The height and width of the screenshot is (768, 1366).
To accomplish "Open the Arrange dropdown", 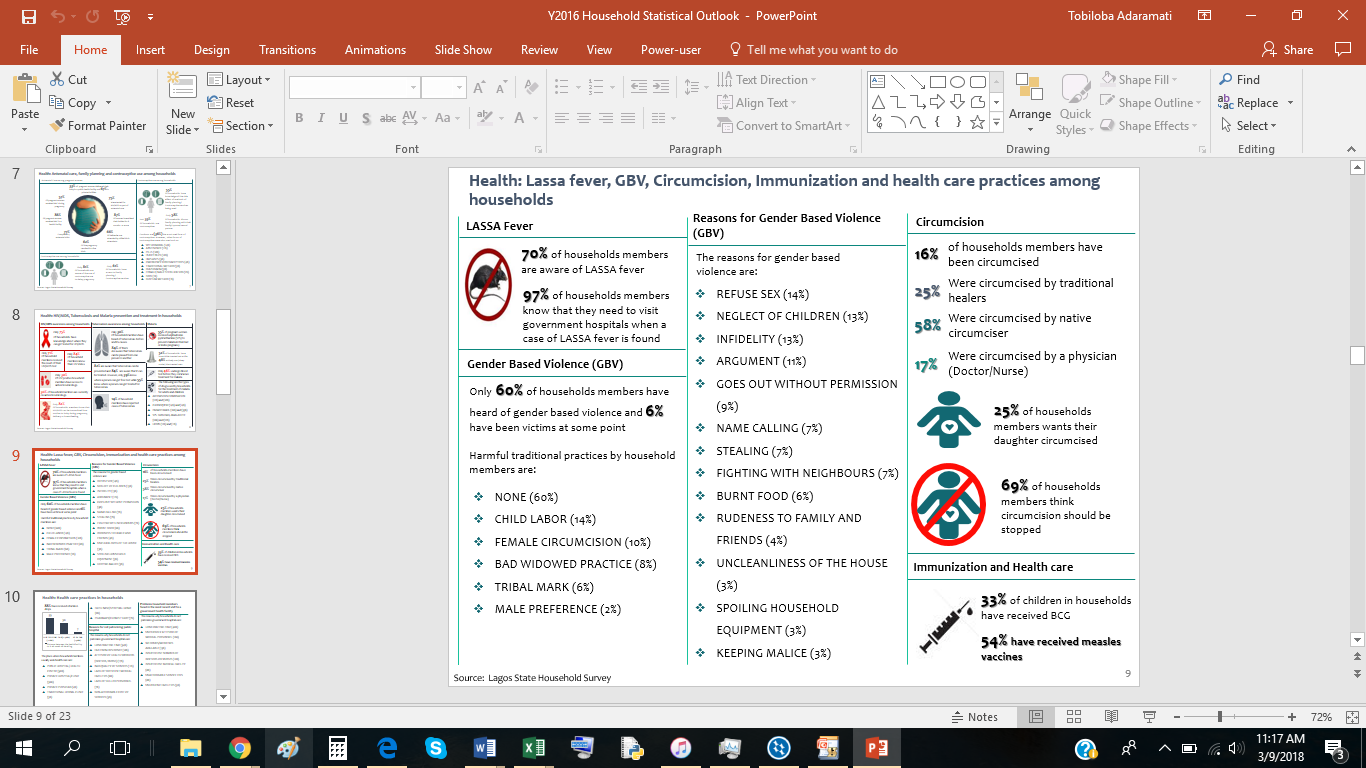I will pyautogui.click(x=1030, y=101).
